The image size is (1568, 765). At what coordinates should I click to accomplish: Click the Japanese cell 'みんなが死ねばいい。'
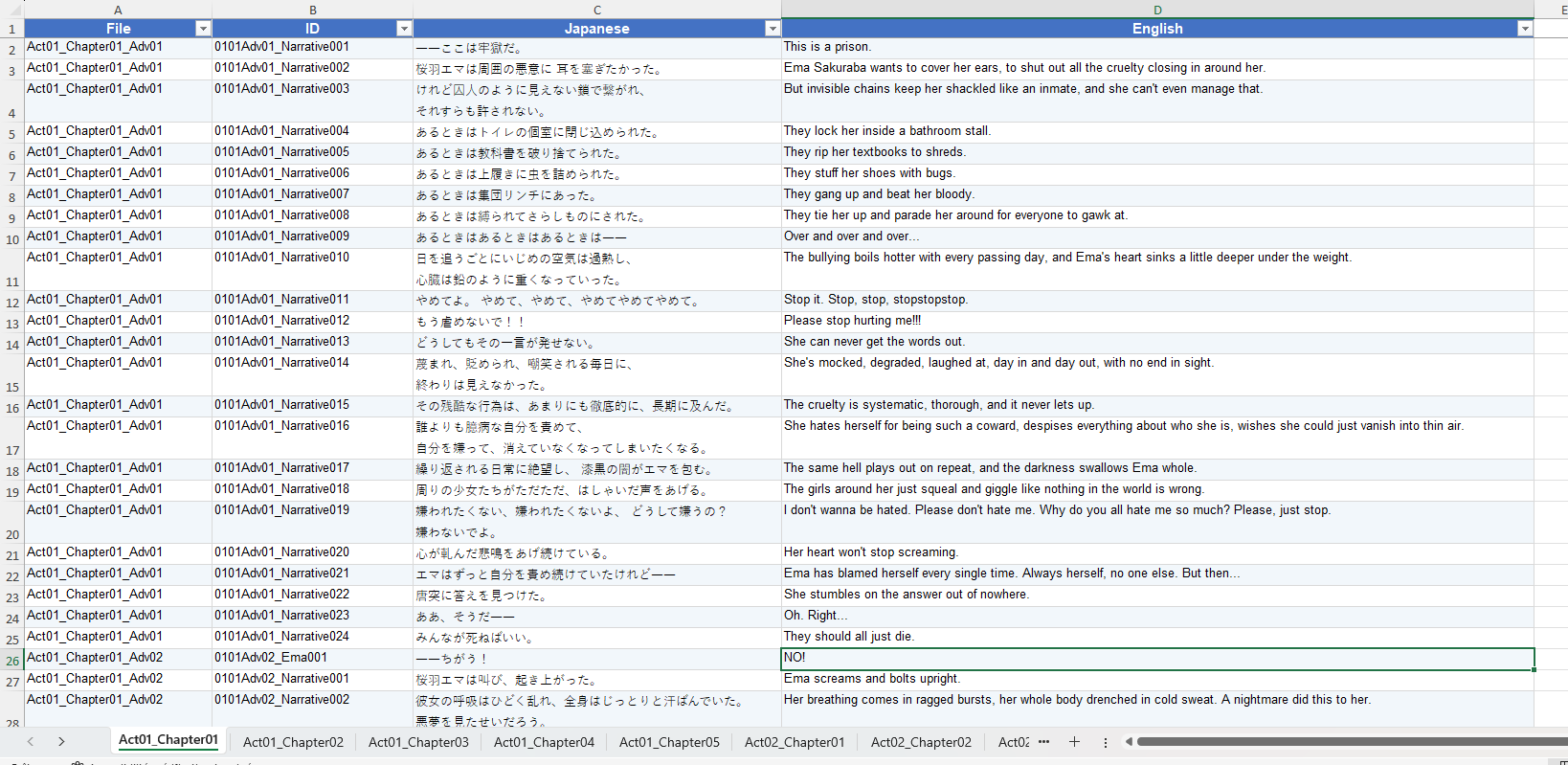(597, 638)
